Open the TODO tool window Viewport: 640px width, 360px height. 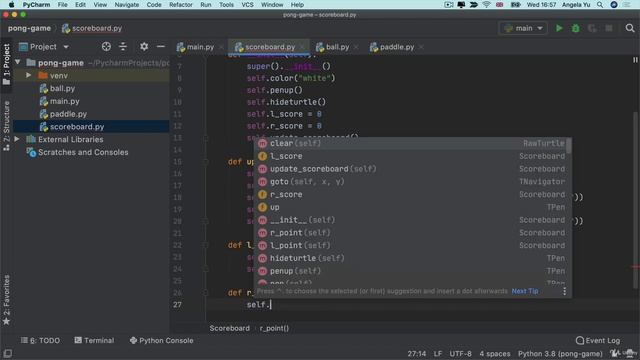click(40, 340)
